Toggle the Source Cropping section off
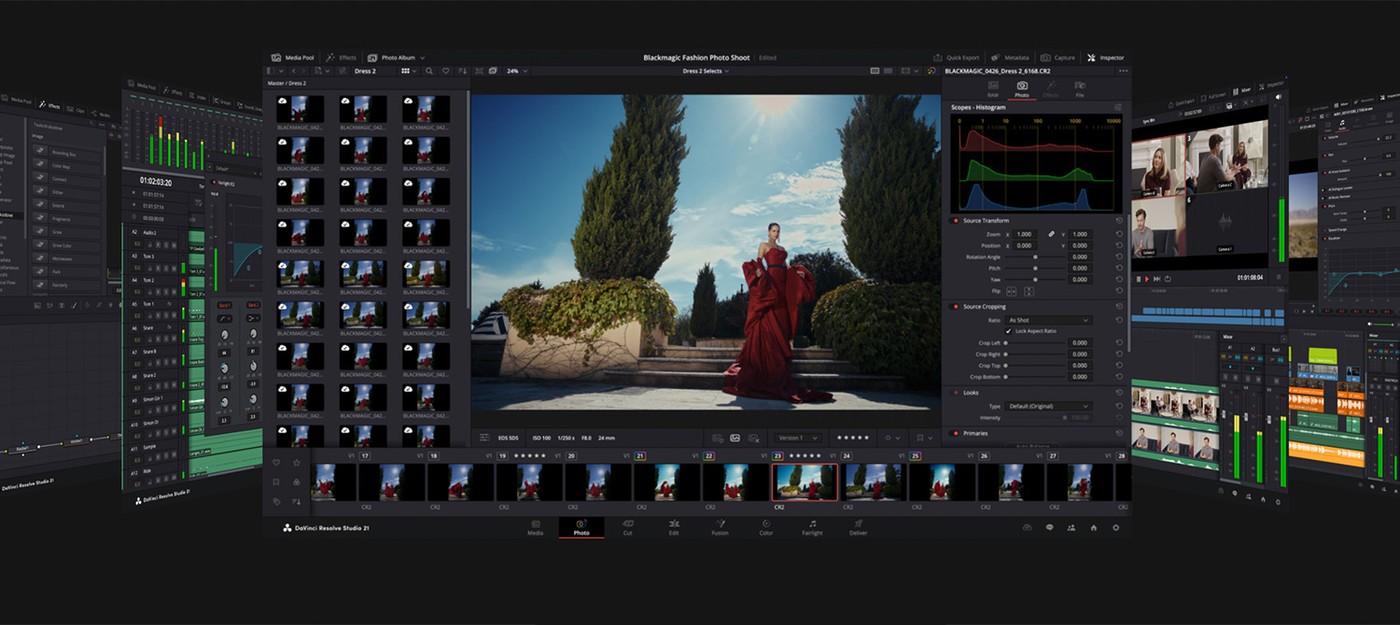 [957, 306]
